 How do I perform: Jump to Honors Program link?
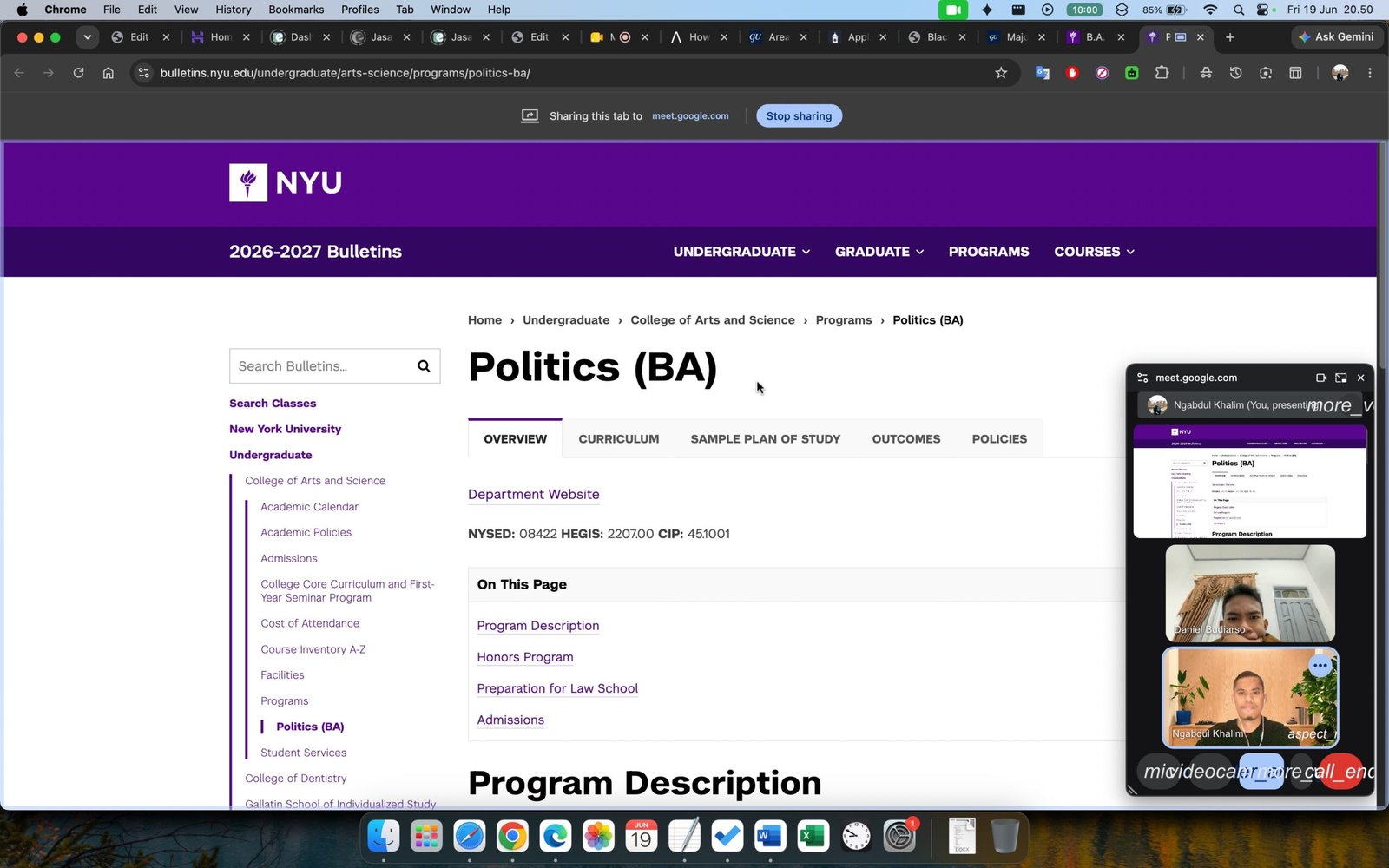(x=525, y=657)
